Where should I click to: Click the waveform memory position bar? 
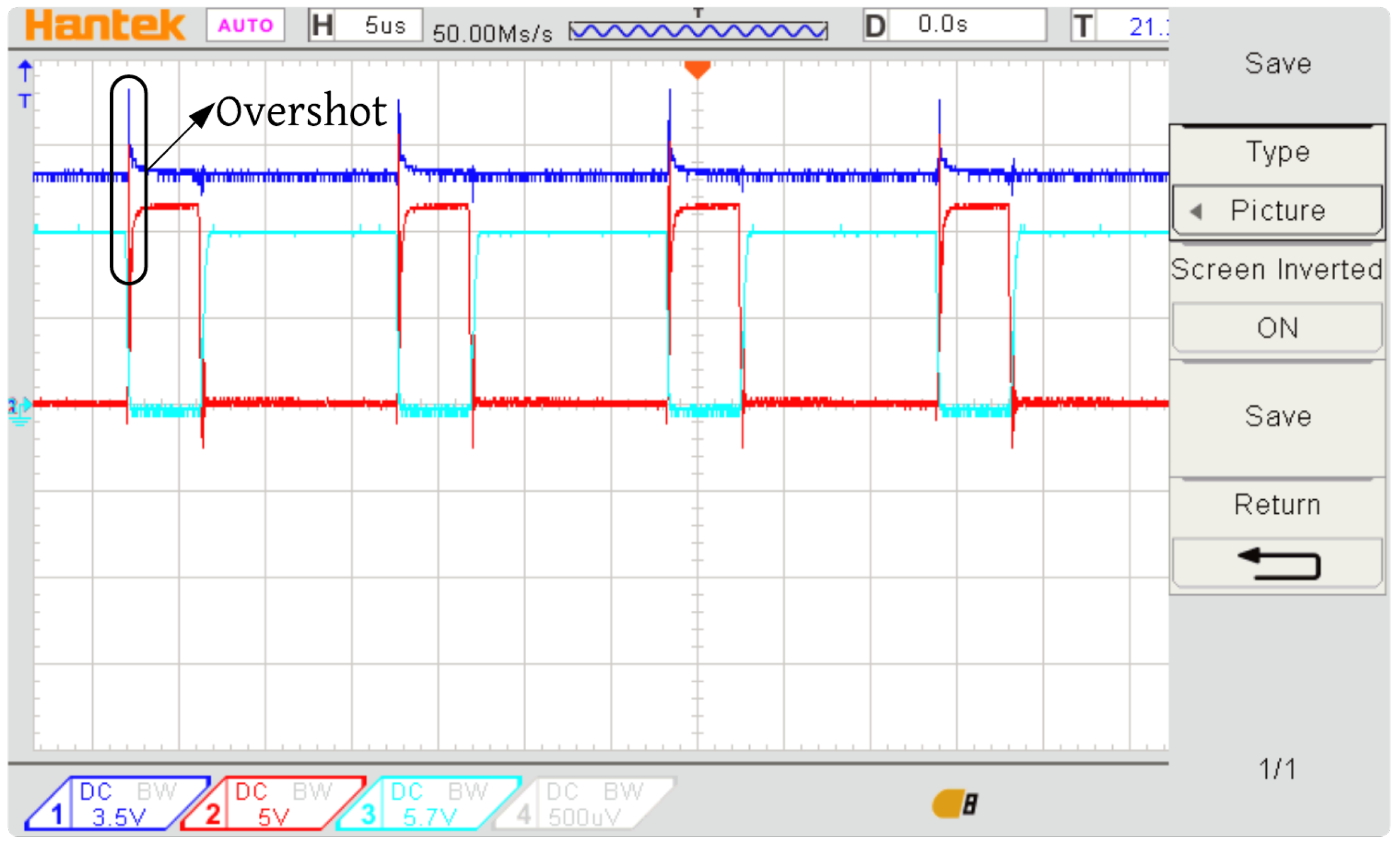pos(697,31)
